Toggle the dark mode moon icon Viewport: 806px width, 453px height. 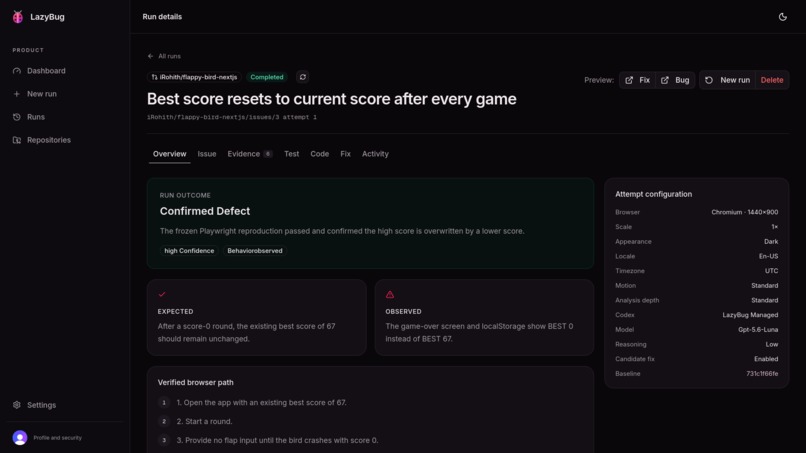[x=782, y=17]
